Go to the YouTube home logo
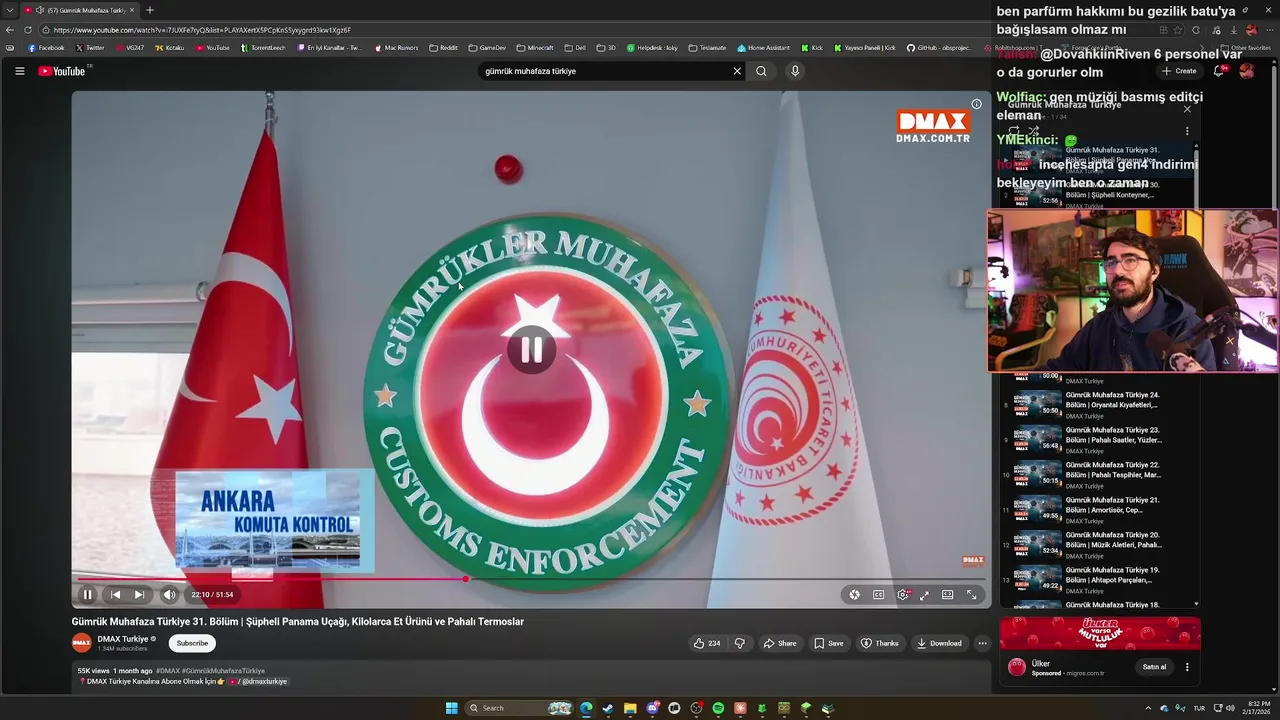Viewport: 1280px width, 720px height. [x=62, y=71]
